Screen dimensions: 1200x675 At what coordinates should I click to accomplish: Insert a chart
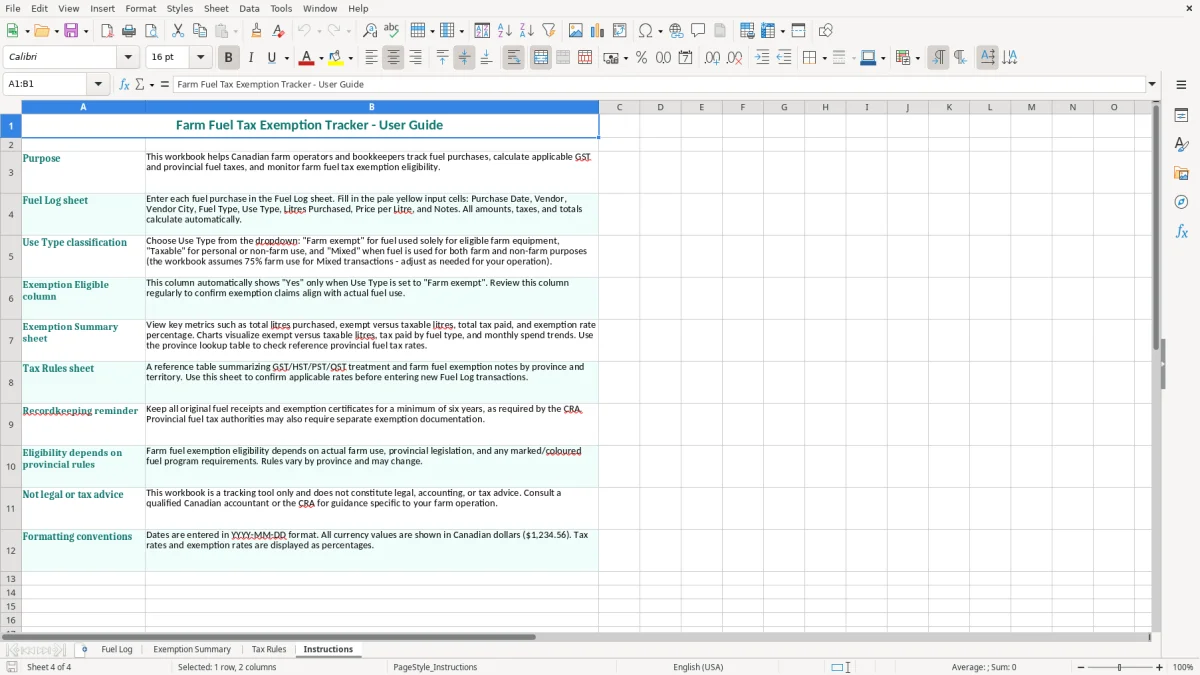(x=598, y=31)
